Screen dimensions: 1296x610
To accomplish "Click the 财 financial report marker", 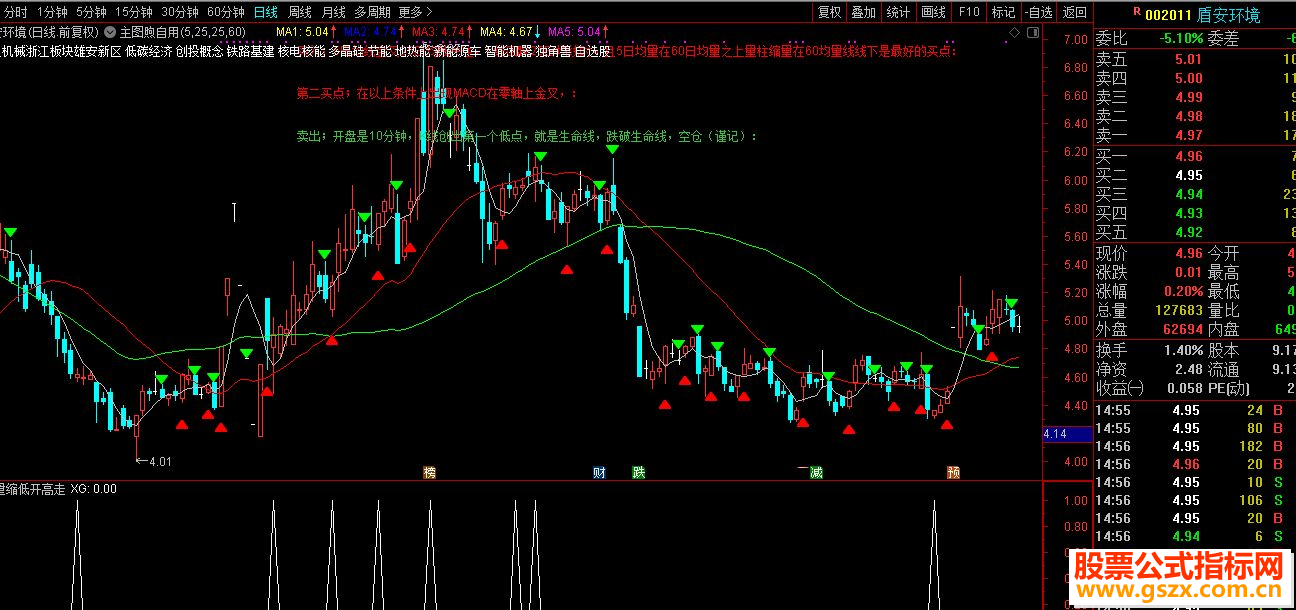I will coord(599,472).
